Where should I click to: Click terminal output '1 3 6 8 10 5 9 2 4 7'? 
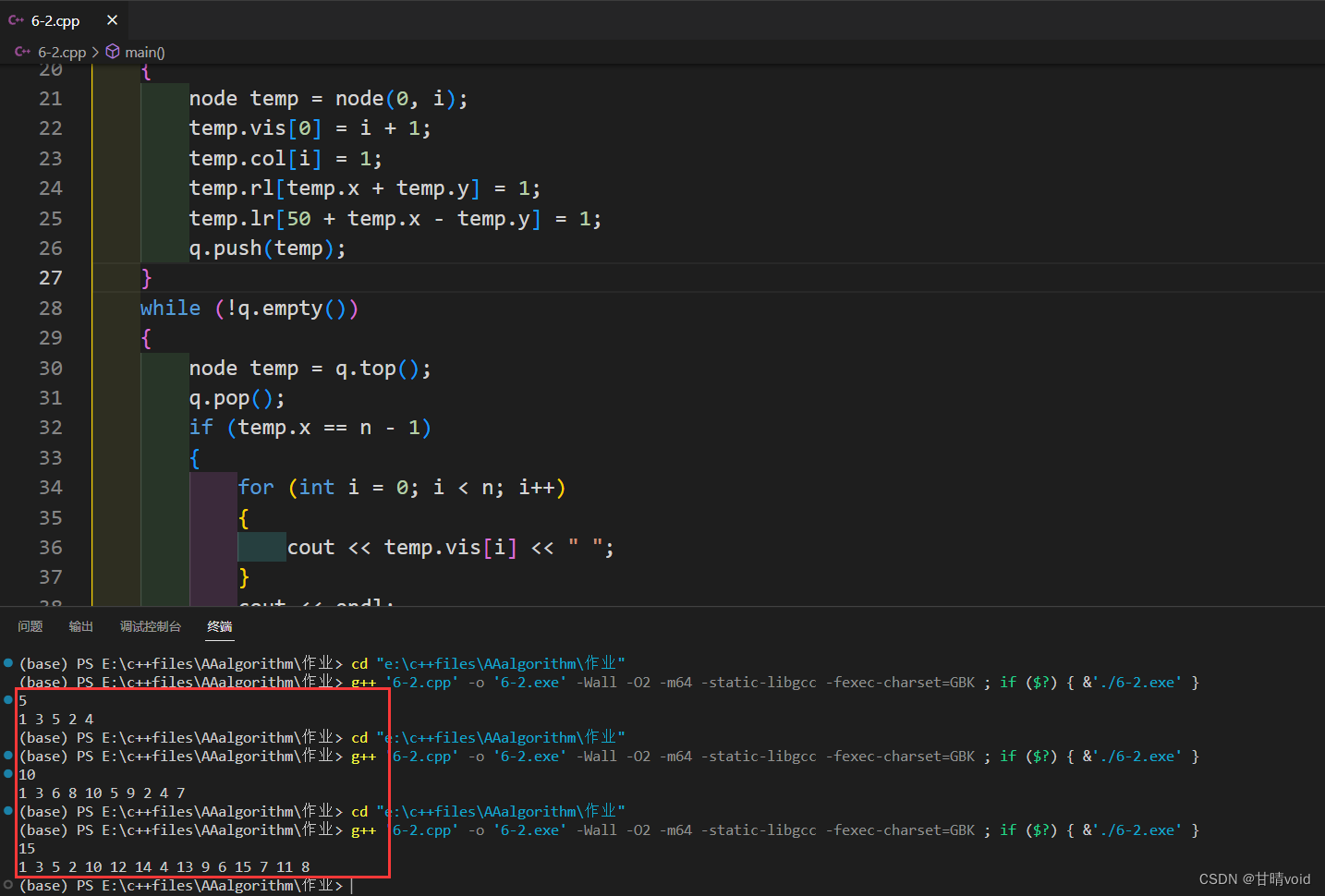pyautogui.click(x=102, y=793)
